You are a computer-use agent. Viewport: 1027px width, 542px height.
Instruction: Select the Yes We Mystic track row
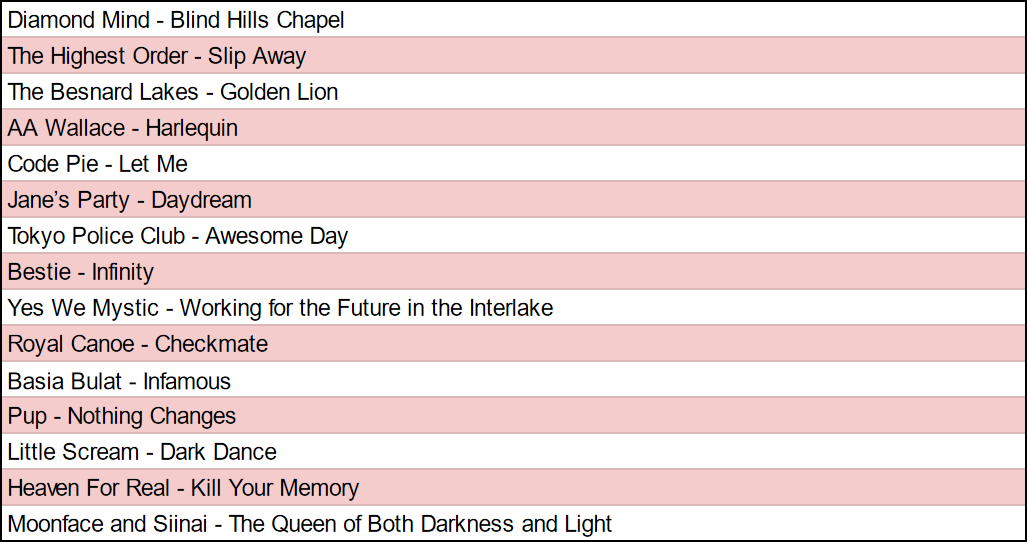280,308
